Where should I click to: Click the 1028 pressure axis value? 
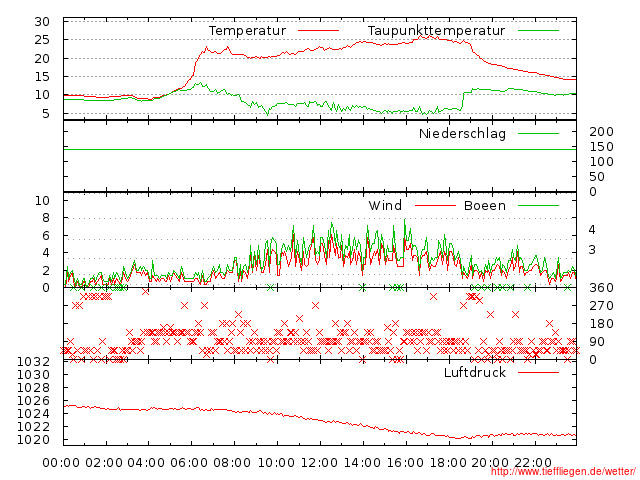click(x=33, y=388)
